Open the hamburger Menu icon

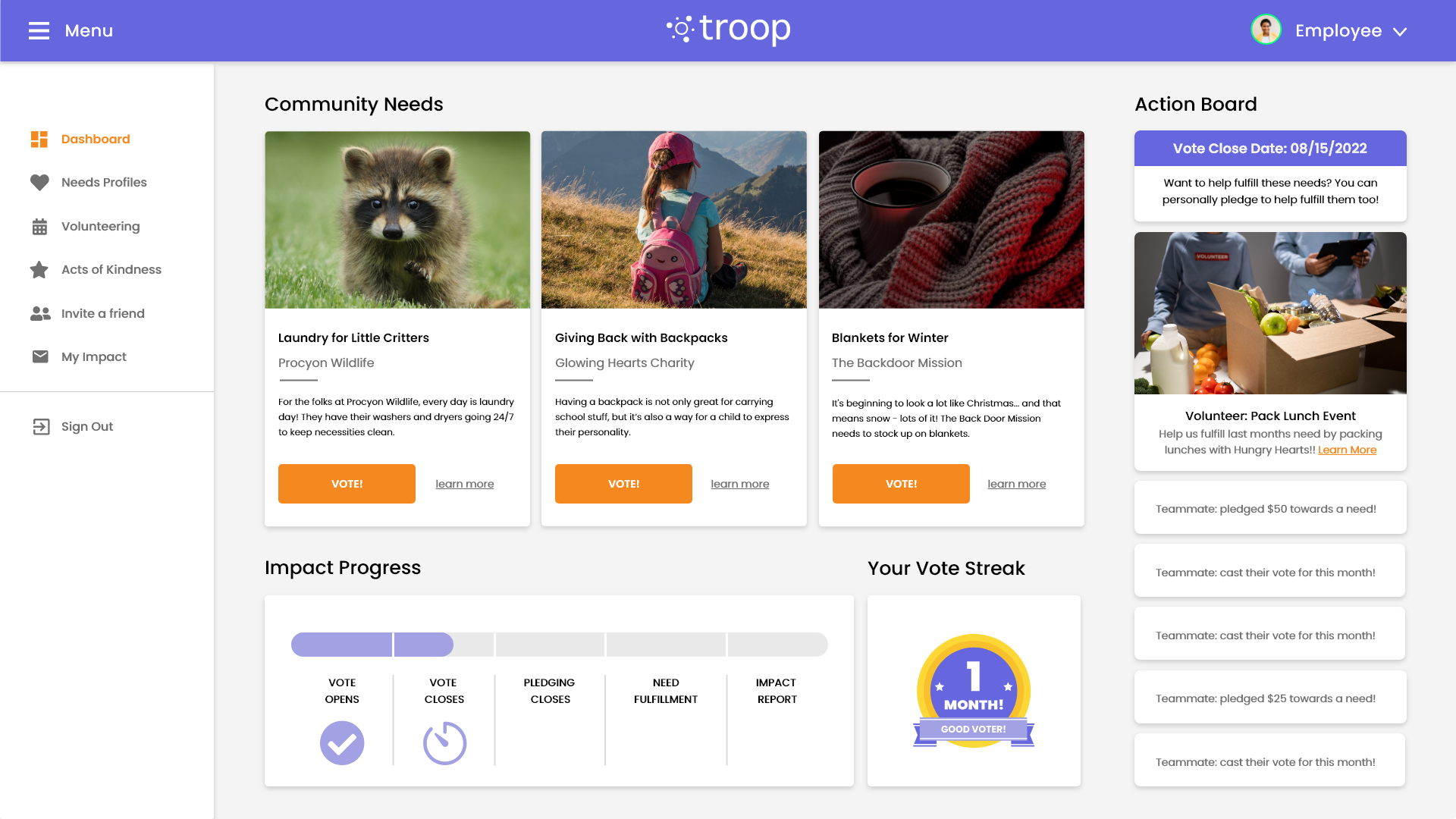tap(39, 31)
